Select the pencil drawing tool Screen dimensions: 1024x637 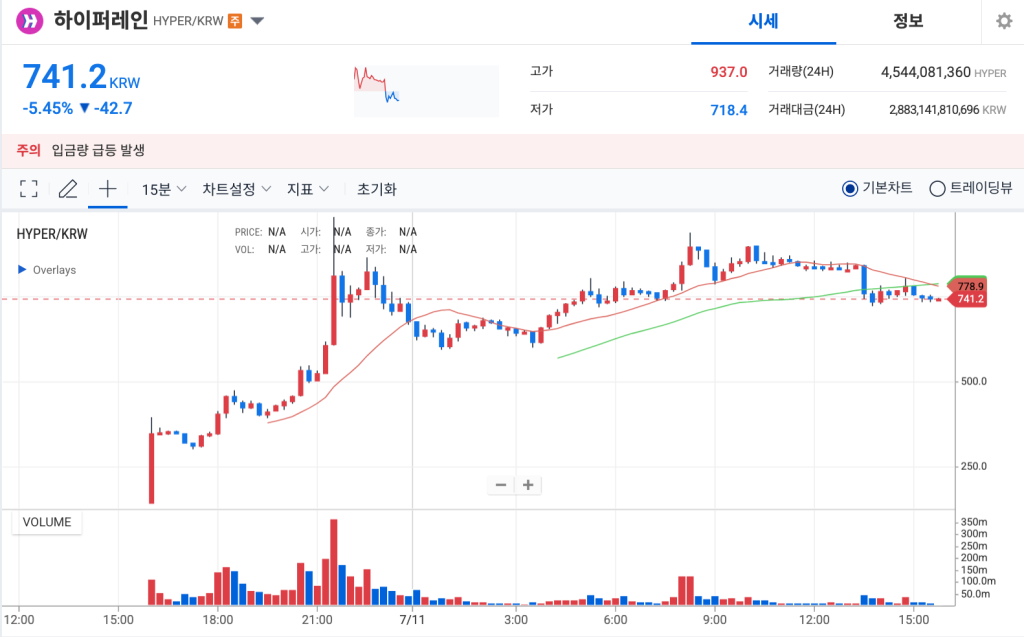[68, 189]
